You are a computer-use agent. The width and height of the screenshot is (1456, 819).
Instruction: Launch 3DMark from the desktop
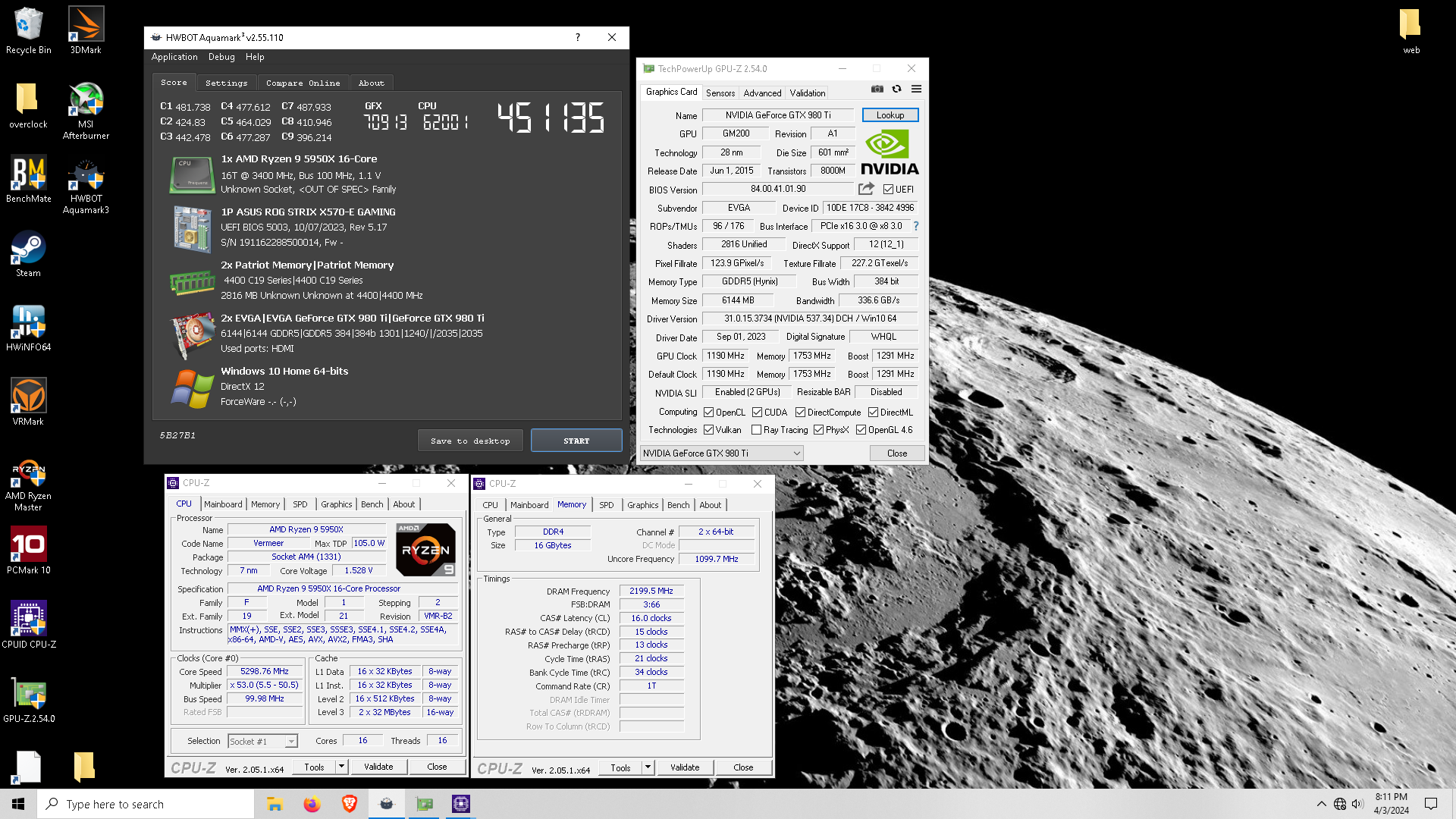86,30
